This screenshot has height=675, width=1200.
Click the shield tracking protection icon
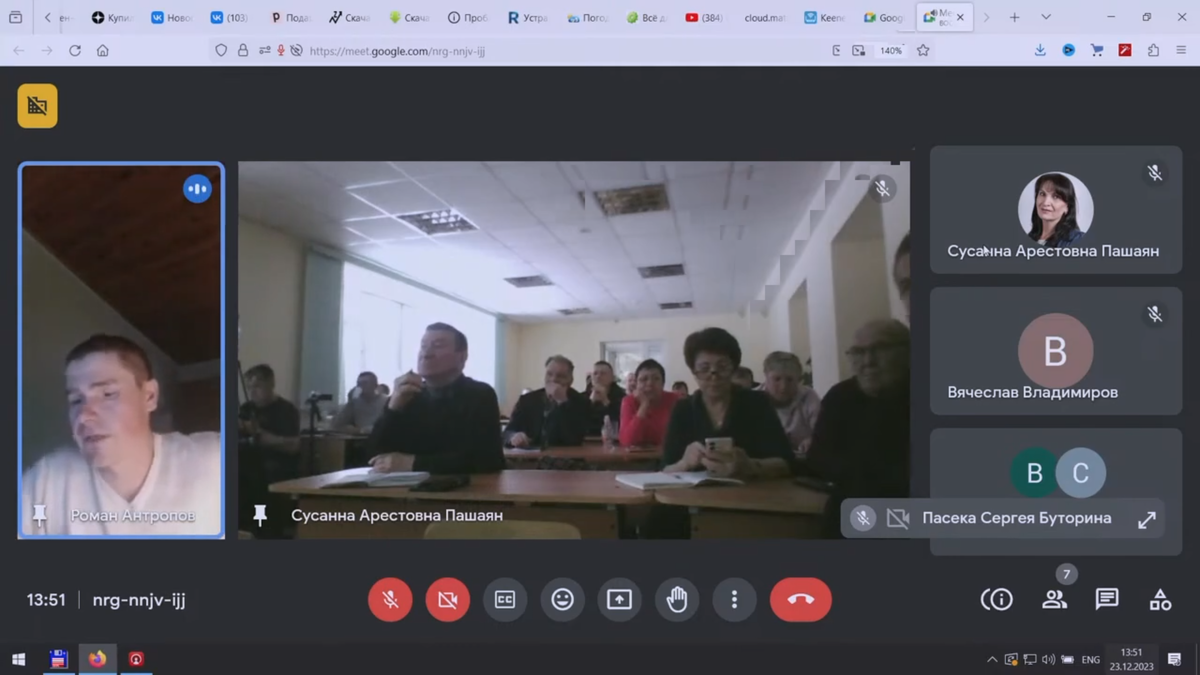pos(221,51)
